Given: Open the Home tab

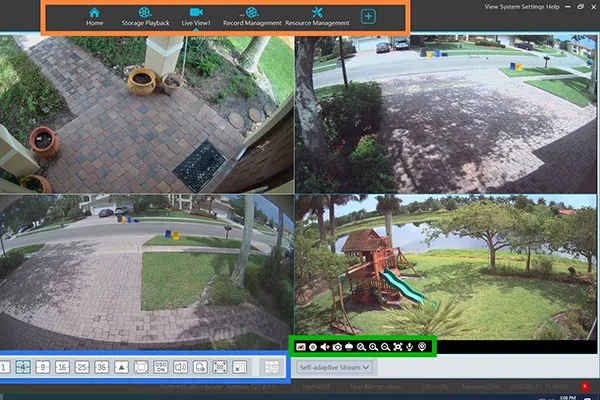Looking at the screenshot, I should pyautogui.click(x=95, y=16).
